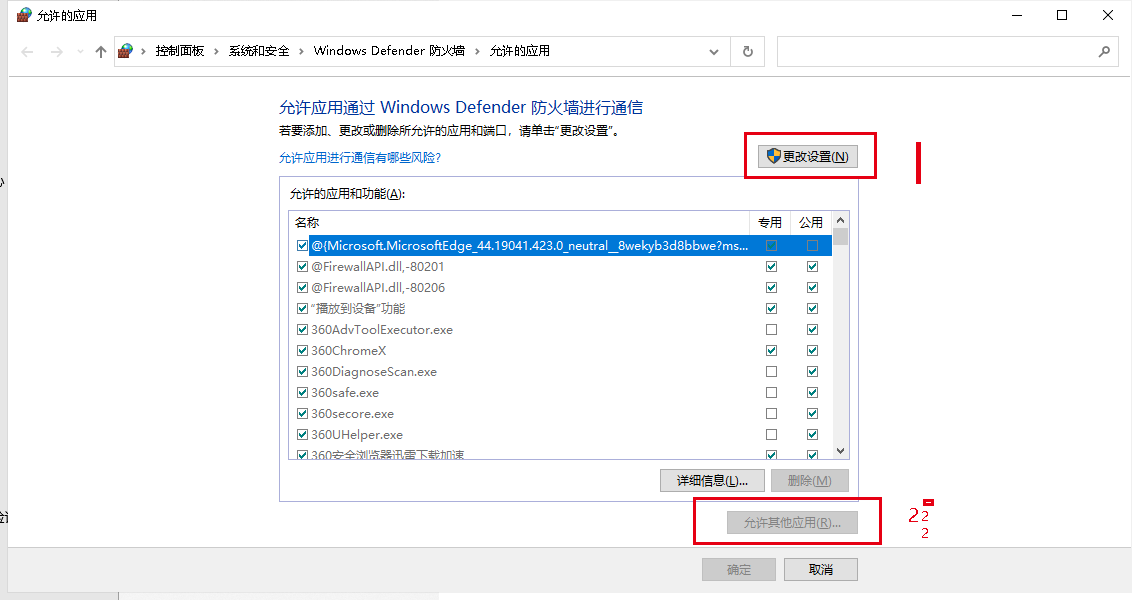This screenshot has width=1139, height=600.
Task: Select the 360secore.exe row text
Action: click(x=352, y=414)
